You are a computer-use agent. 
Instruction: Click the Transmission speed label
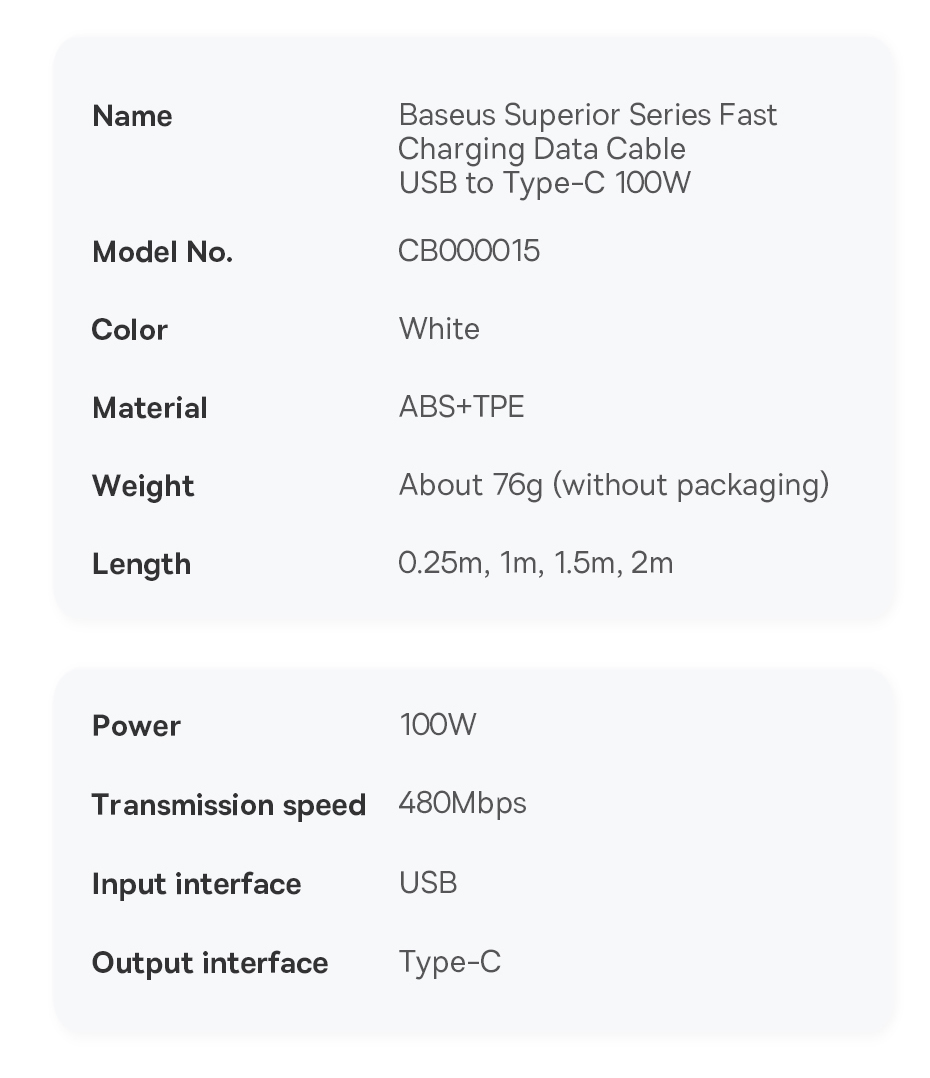229,805
